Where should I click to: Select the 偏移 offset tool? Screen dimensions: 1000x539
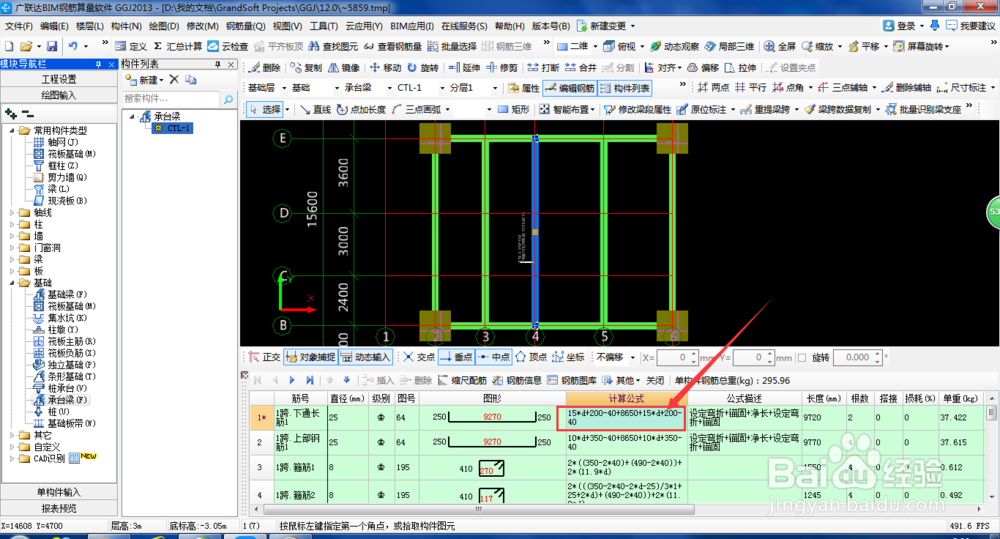point(703,68)
